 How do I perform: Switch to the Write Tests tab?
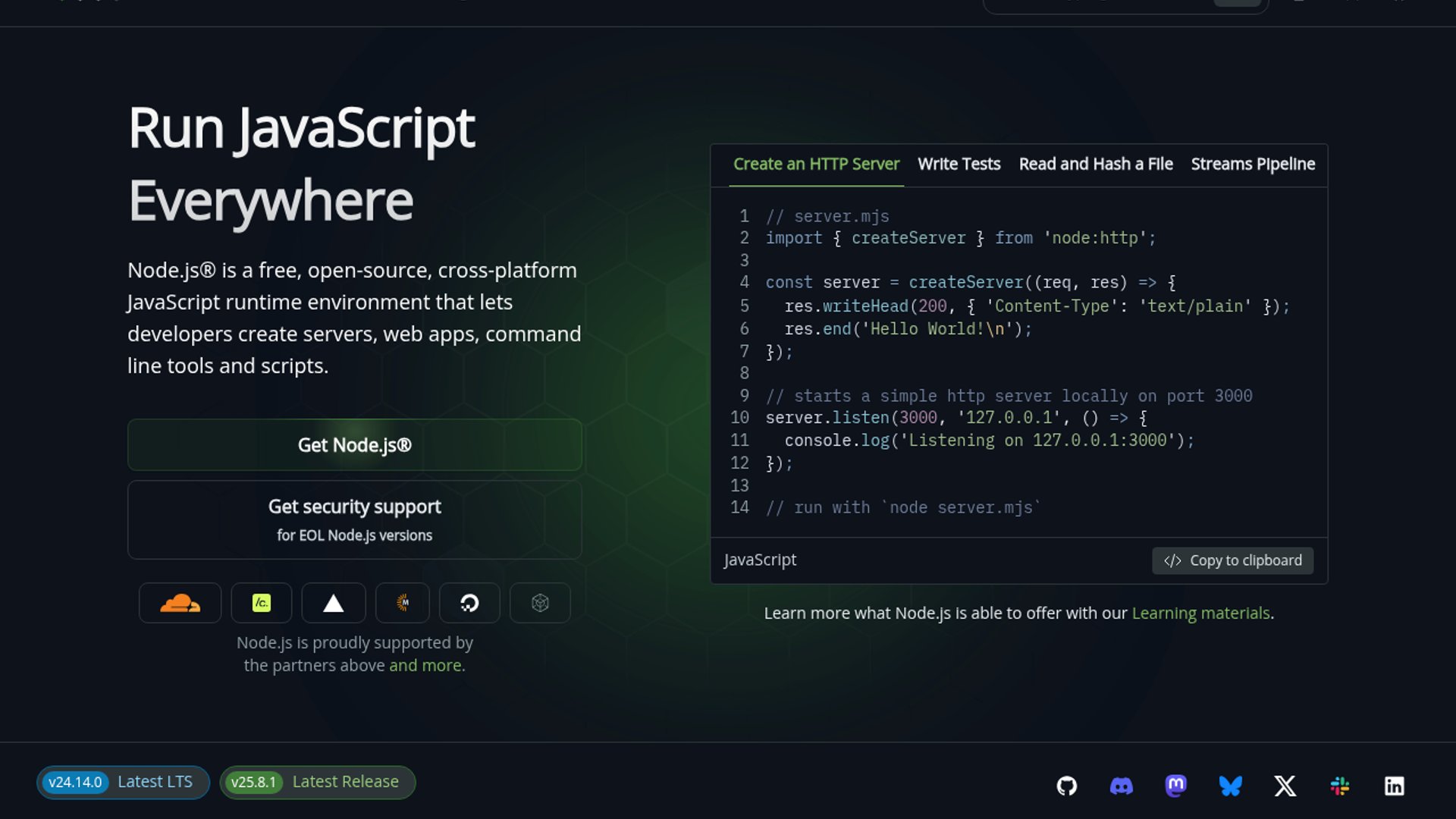[x=959, y=165]
